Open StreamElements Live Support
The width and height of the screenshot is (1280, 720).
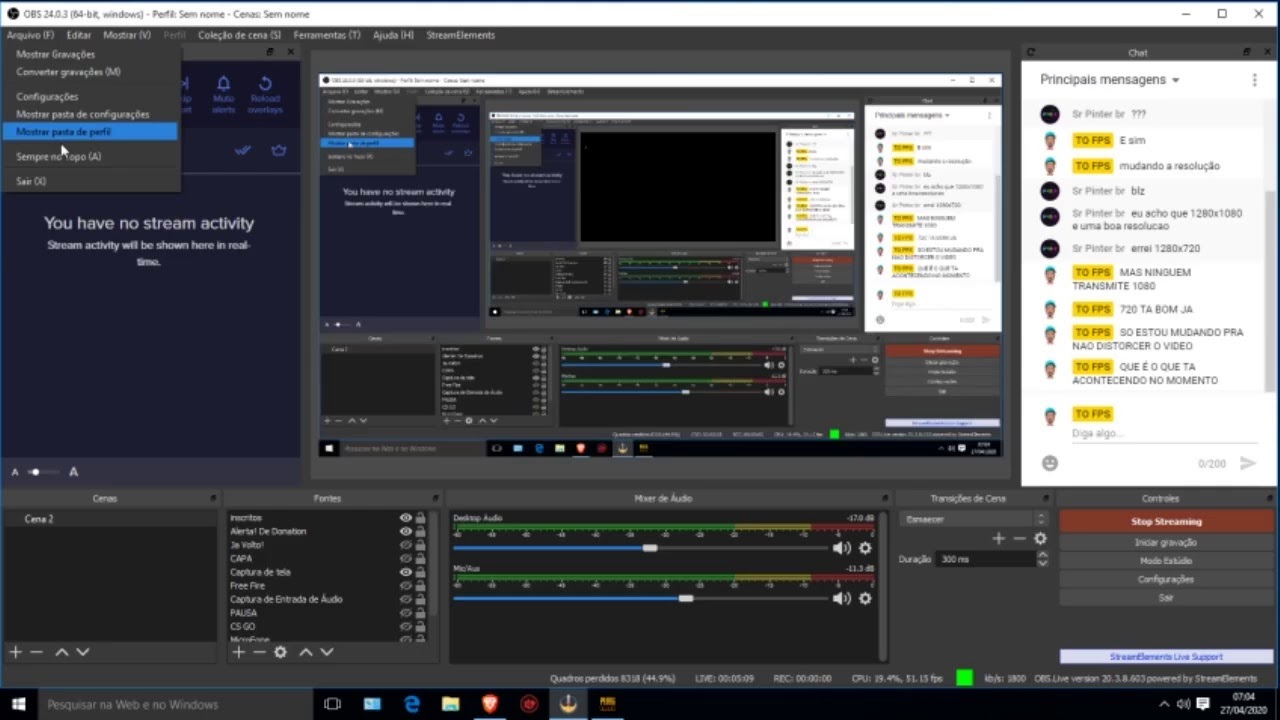tap(1166, 657)
